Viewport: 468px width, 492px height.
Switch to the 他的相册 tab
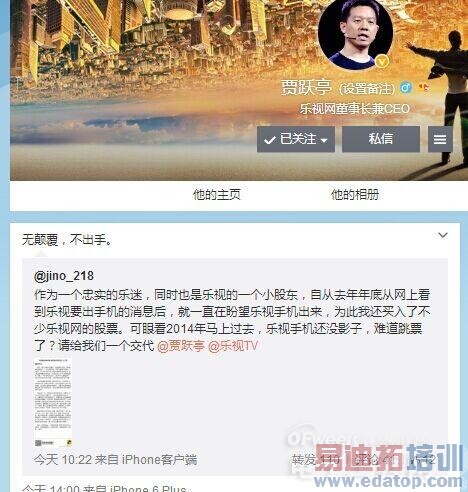click(355, 195)
